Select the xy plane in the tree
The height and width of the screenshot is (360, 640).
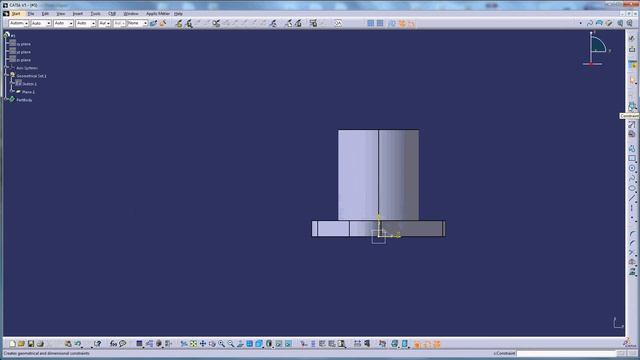(x=23, y=44)
